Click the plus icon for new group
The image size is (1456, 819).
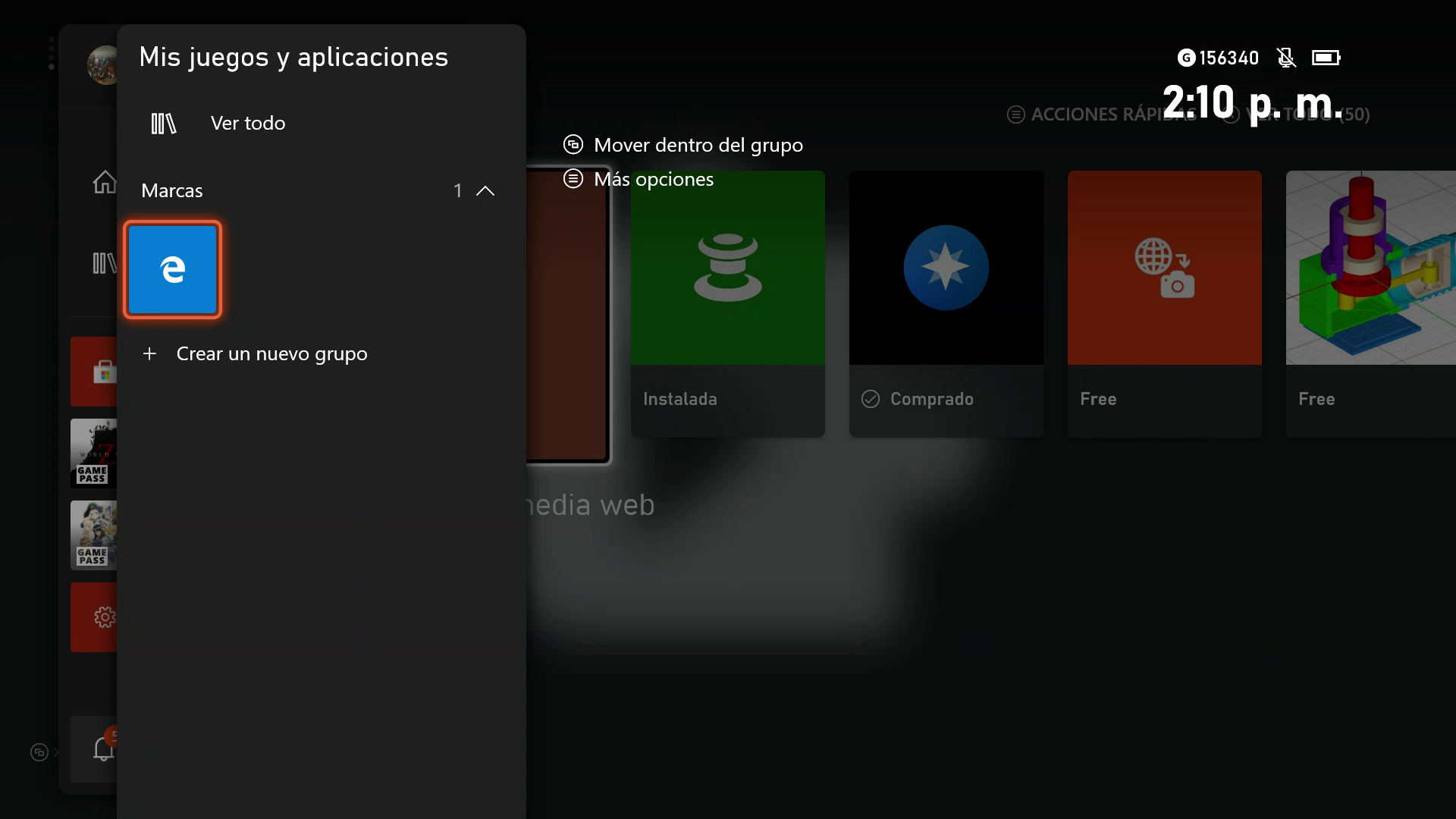[149, 354]
